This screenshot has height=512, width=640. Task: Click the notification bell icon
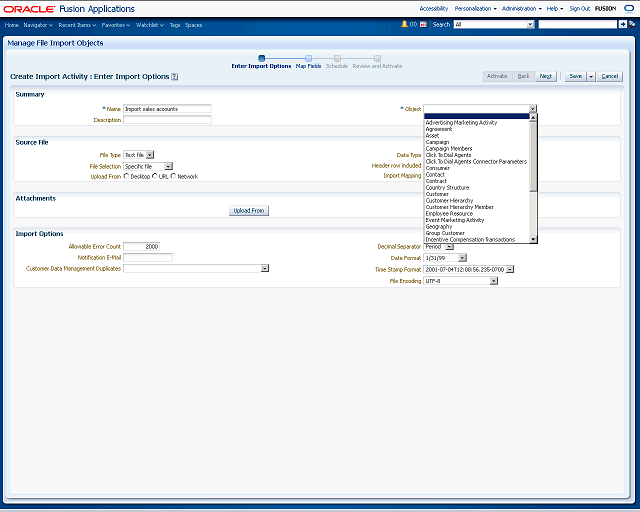pyautogui.click(x=404, y=24)
